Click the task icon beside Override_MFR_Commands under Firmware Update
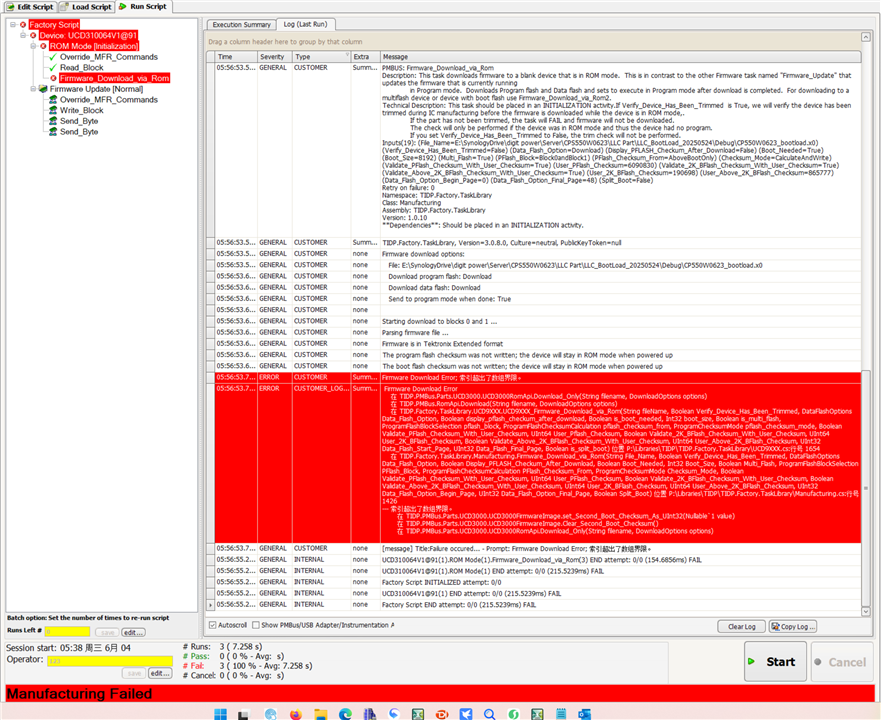Screen dimensions: 881x720 tap(53, 99)
